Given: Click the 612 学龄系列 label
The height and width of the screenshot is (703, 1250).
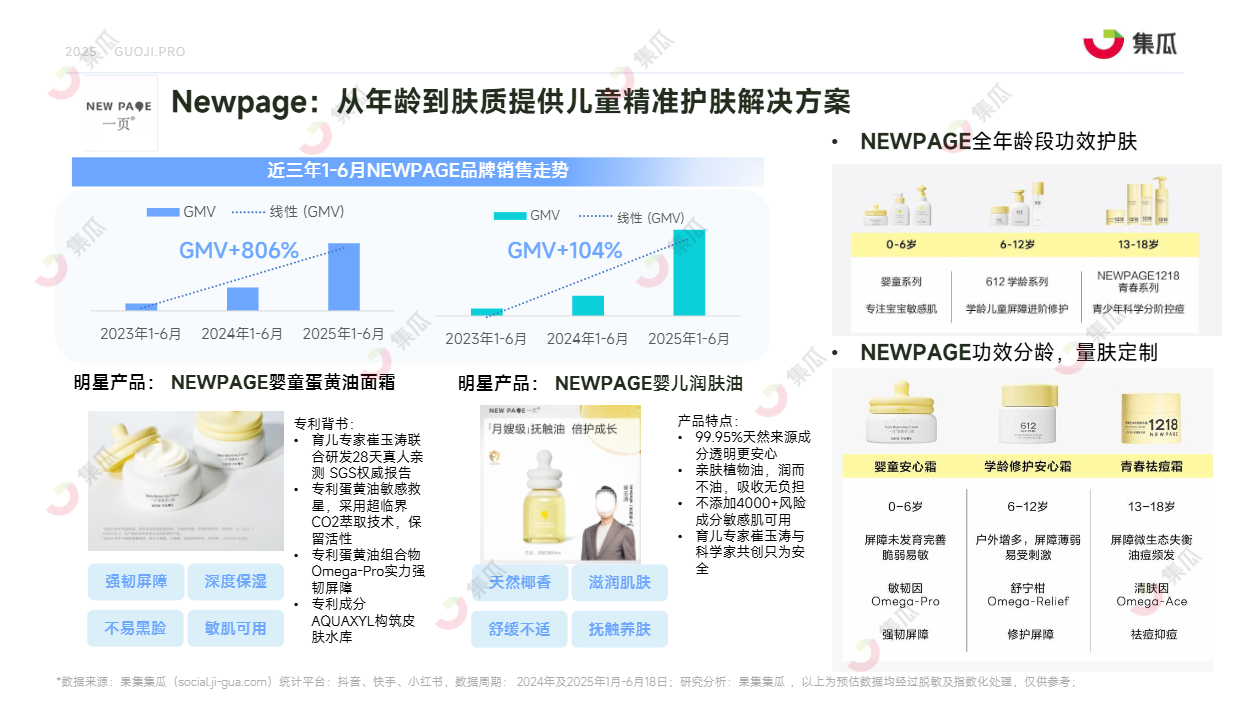Looking at the screenshot, I should (x=1017, y=282).
